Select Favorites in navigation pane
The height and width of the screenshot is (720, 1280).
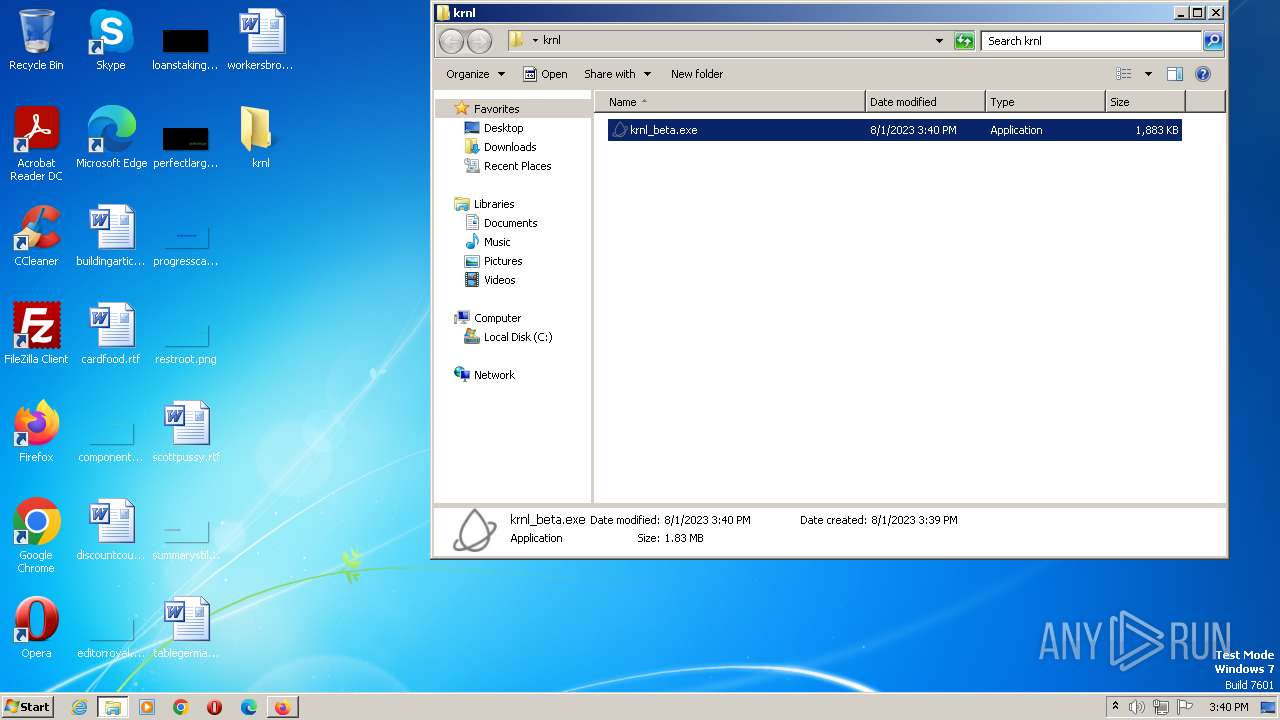tap(496, 109)
